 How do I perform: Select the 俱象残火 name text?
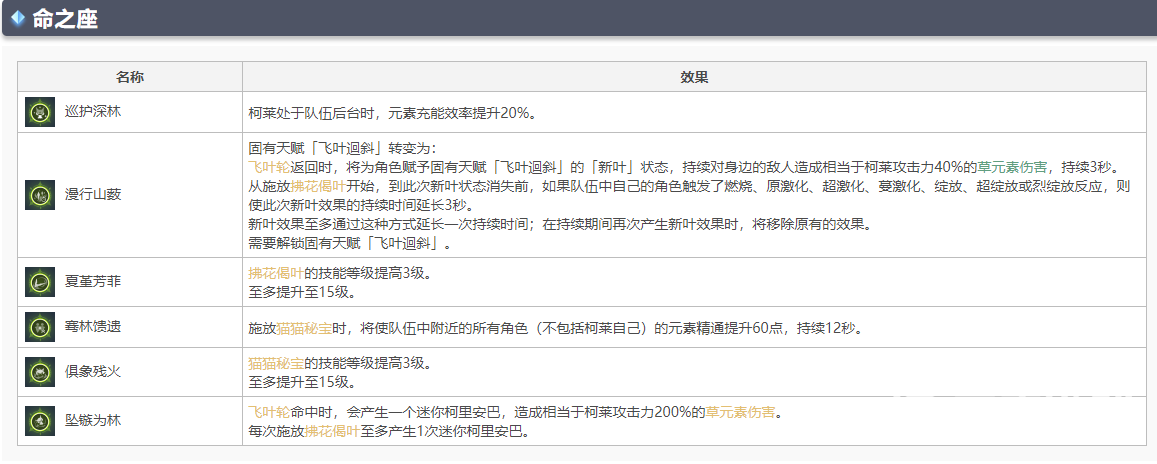point(92,372)
